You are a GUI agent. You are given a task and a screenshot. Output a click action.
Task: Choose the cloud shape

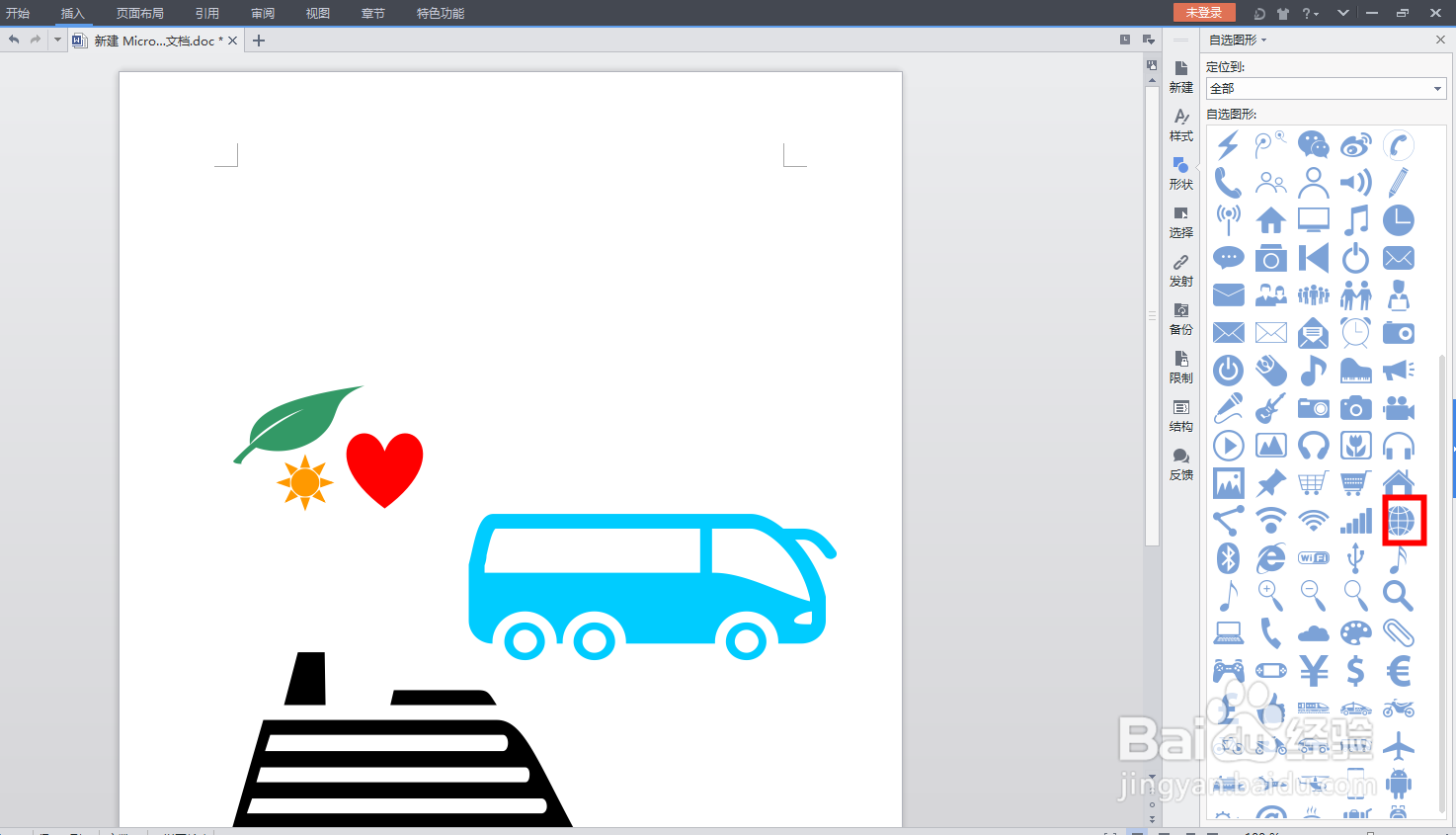1313,633
